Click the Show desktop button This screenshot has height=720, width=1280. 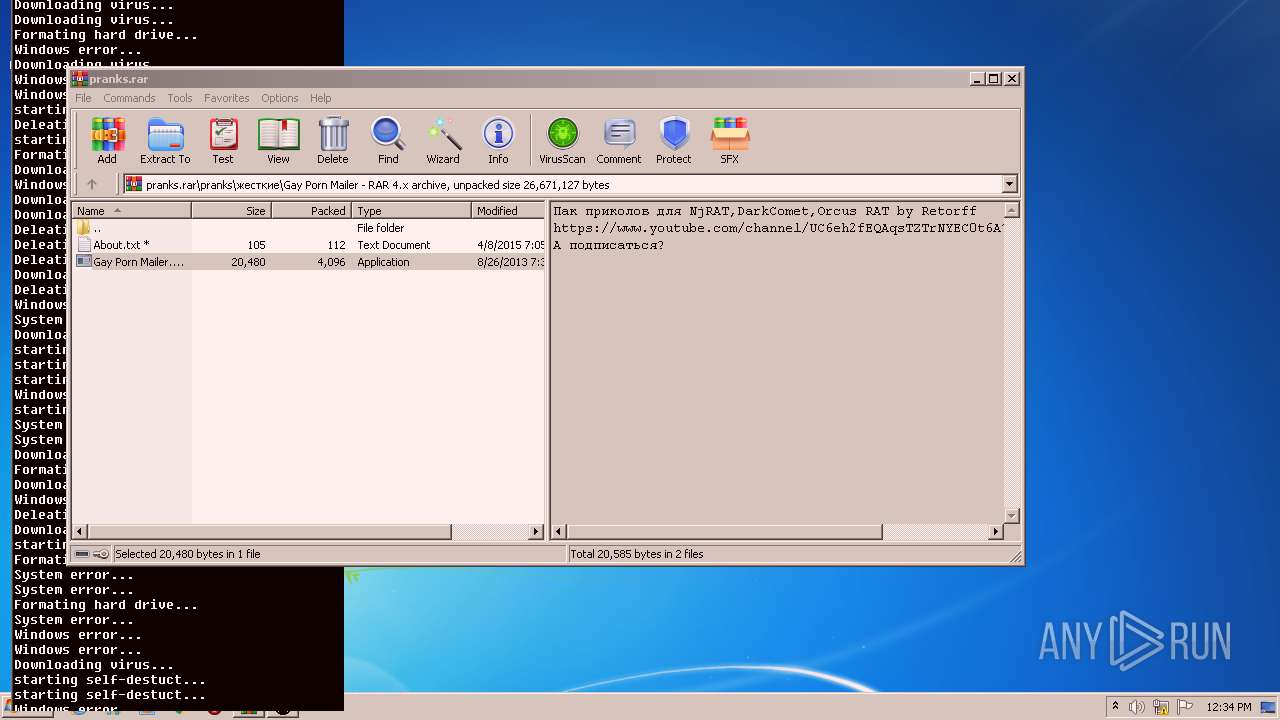[x=1268, y=707]
